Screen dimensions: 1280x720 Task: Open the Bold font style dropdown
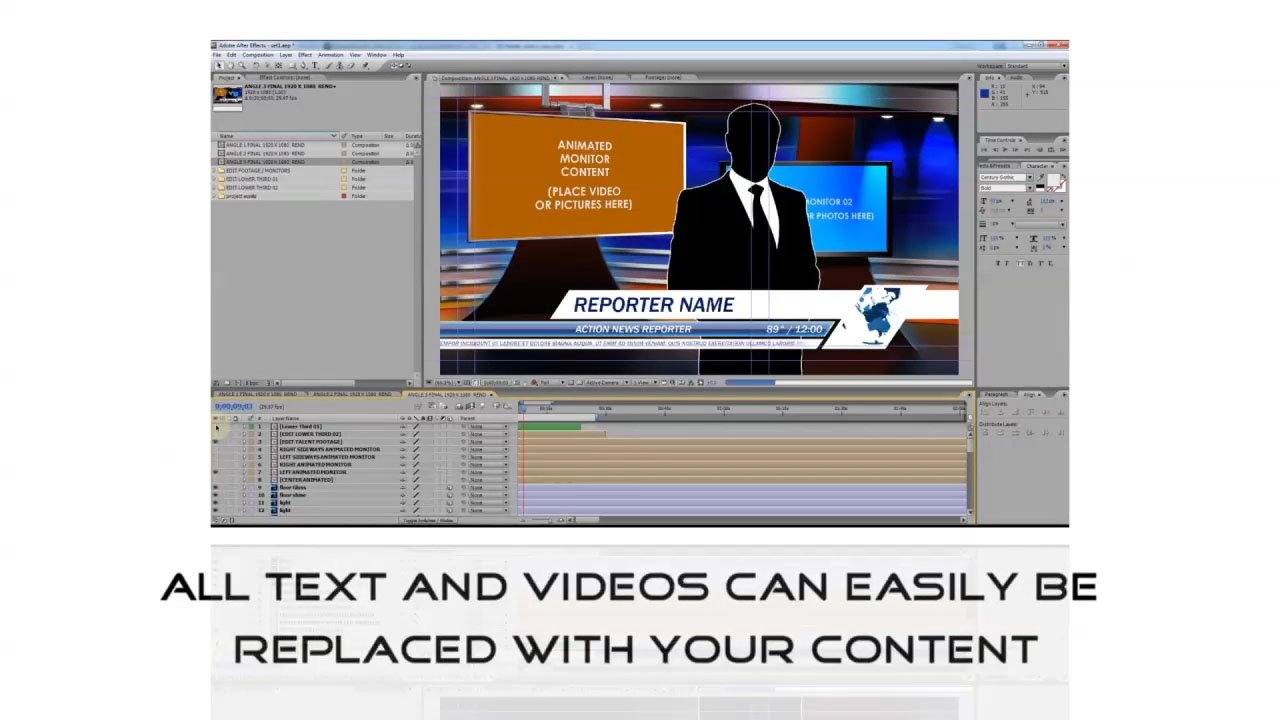tap(1006, 188)
